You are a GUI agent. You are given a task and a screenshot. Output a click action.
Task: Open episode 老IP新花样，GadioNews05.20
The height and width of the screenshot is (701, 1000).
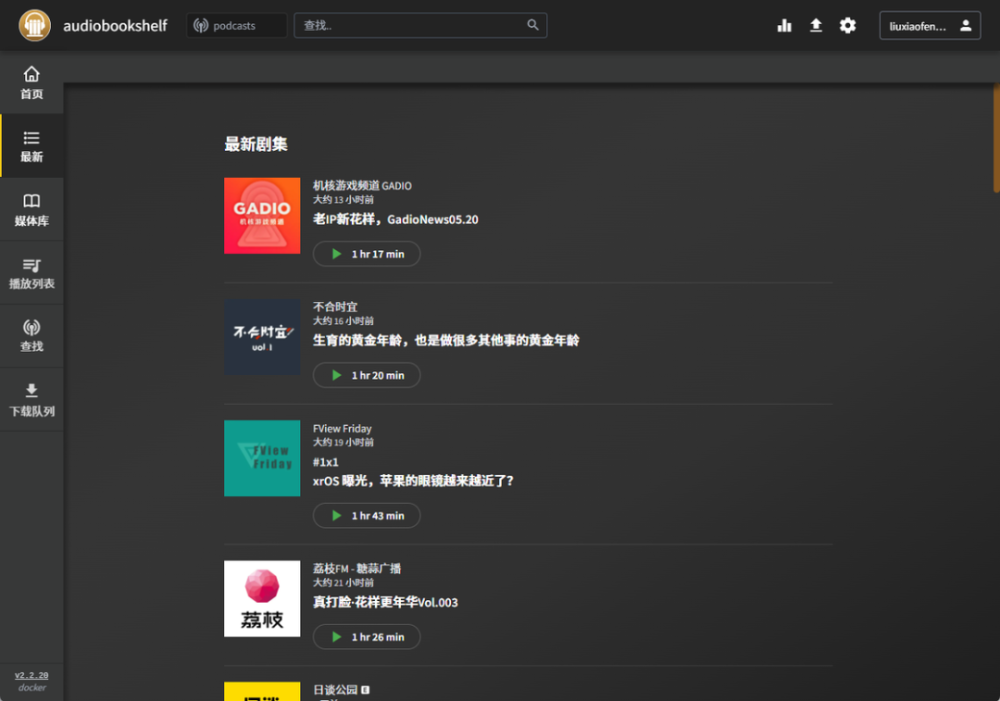[395, 219]
